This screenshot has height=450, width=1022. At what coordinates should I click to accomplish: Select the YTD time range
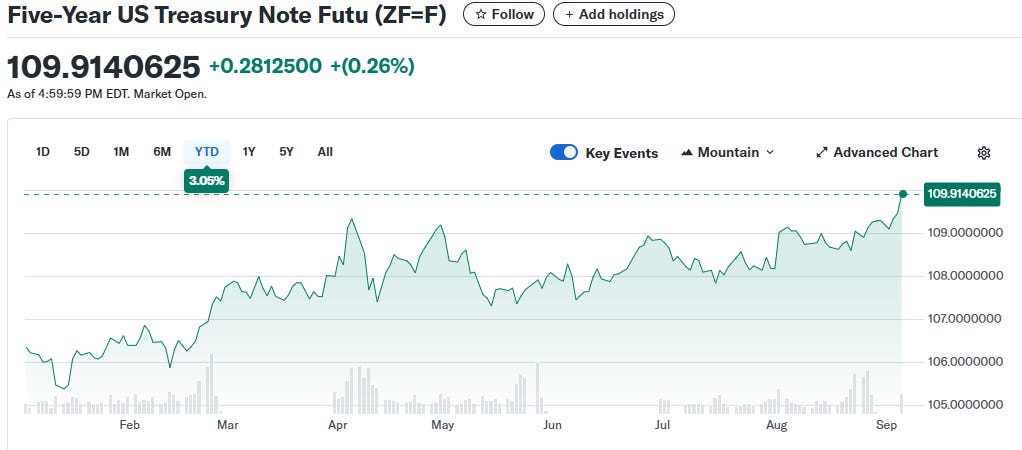(207, 152)
